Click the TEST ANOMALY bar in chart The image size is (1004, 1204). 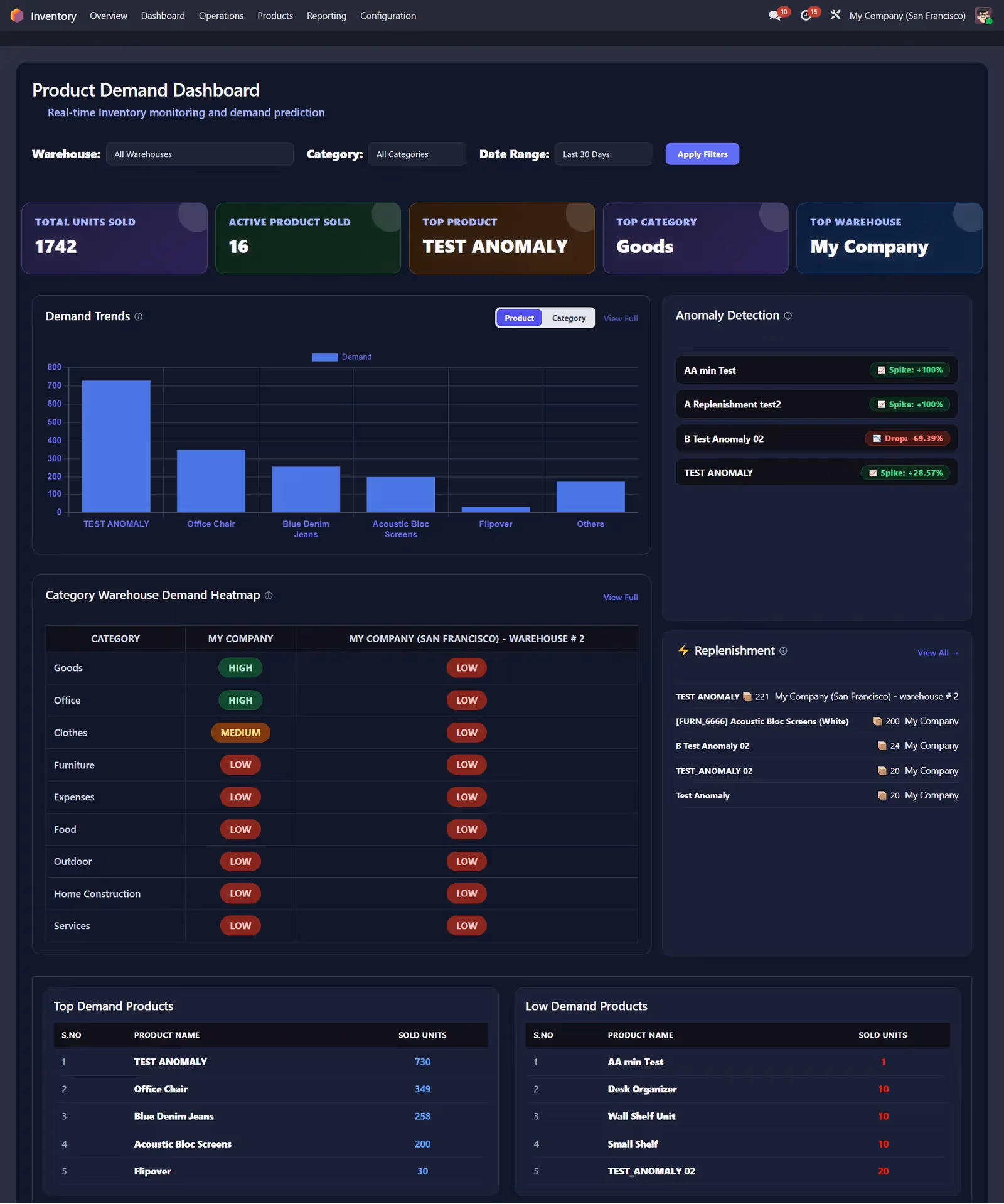coord(116,446)
